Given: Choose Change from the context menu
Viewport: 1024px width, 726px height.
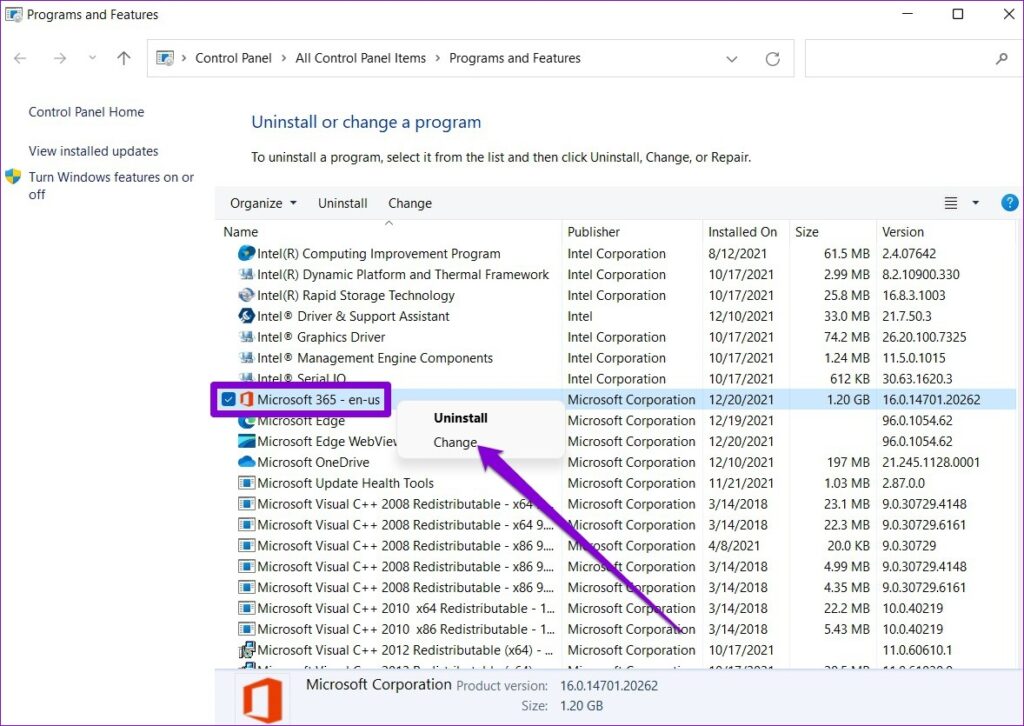Looking at the screenshot, I should tap(455, 442).
